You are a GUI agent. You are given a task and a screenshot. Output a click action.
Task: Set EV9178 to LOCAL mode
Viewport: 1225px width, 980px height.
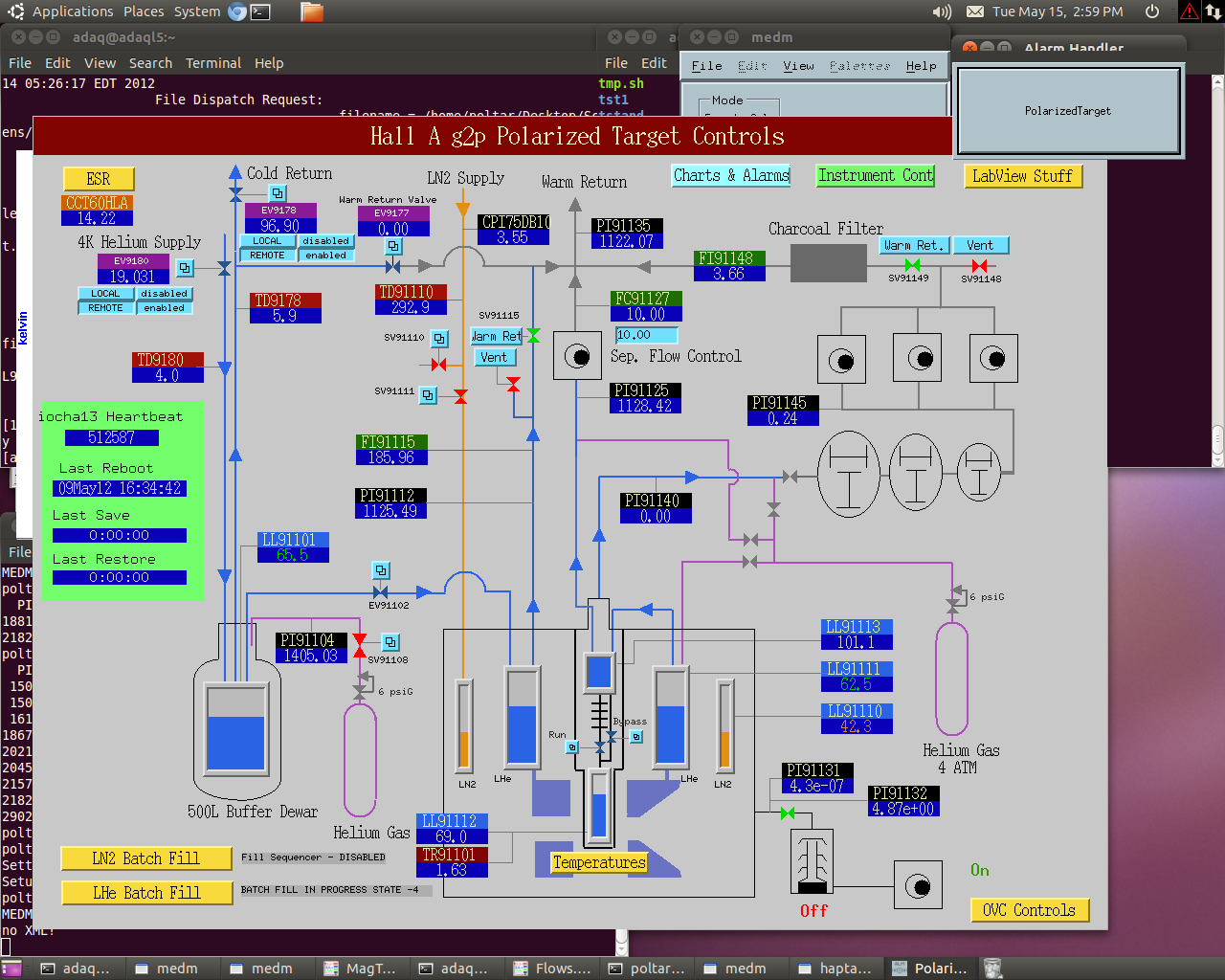[267, 241]
